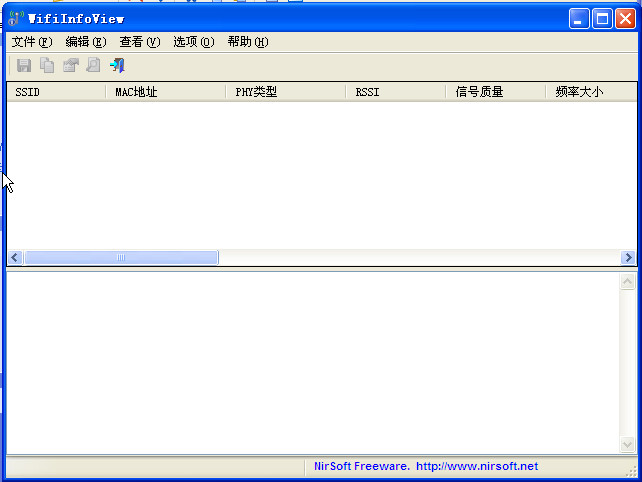Click the Find toolbar icon
The image size is (642, 482).
[x=94, y=66]
